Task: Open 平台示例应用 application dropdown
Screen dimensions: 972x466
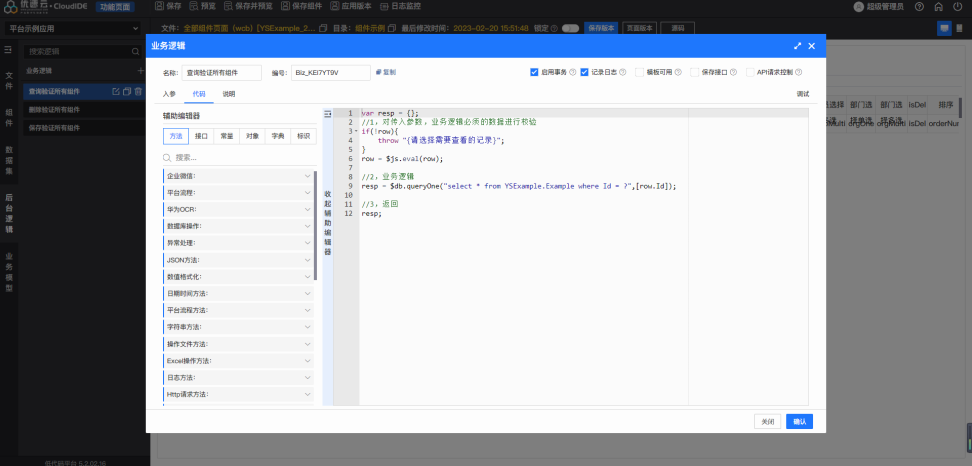Action: (x=73, y=29)
